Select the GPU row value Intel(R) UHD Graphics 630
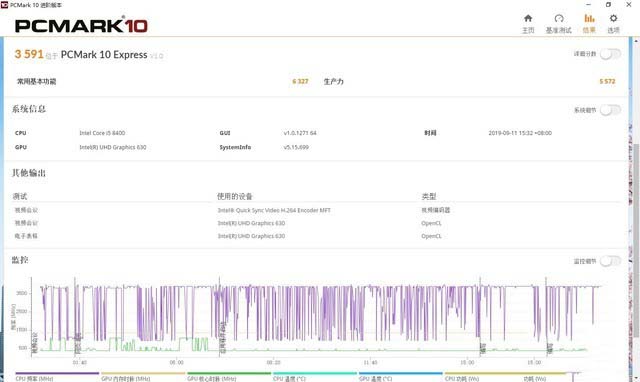Viewport: 640px width, 382px height. point(113,147)
